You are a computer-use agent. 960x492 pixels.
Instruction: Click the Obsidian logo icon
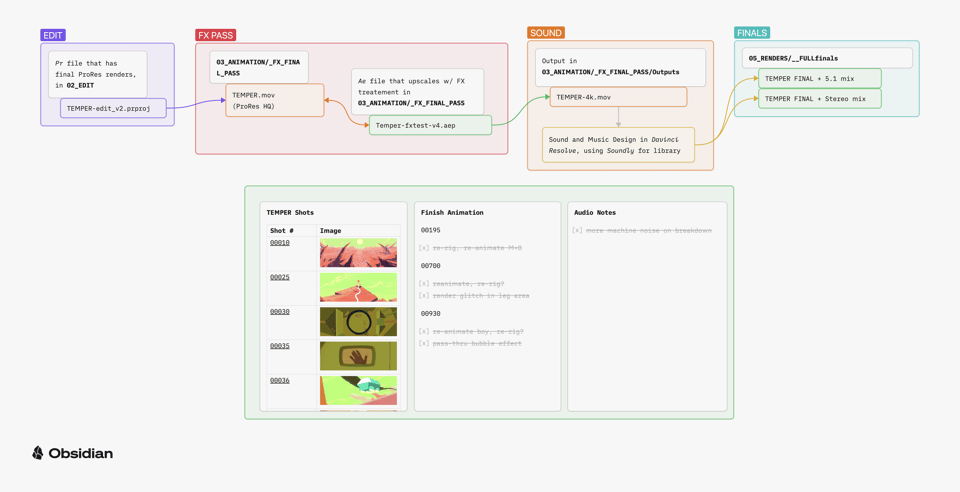click(38, 453)
